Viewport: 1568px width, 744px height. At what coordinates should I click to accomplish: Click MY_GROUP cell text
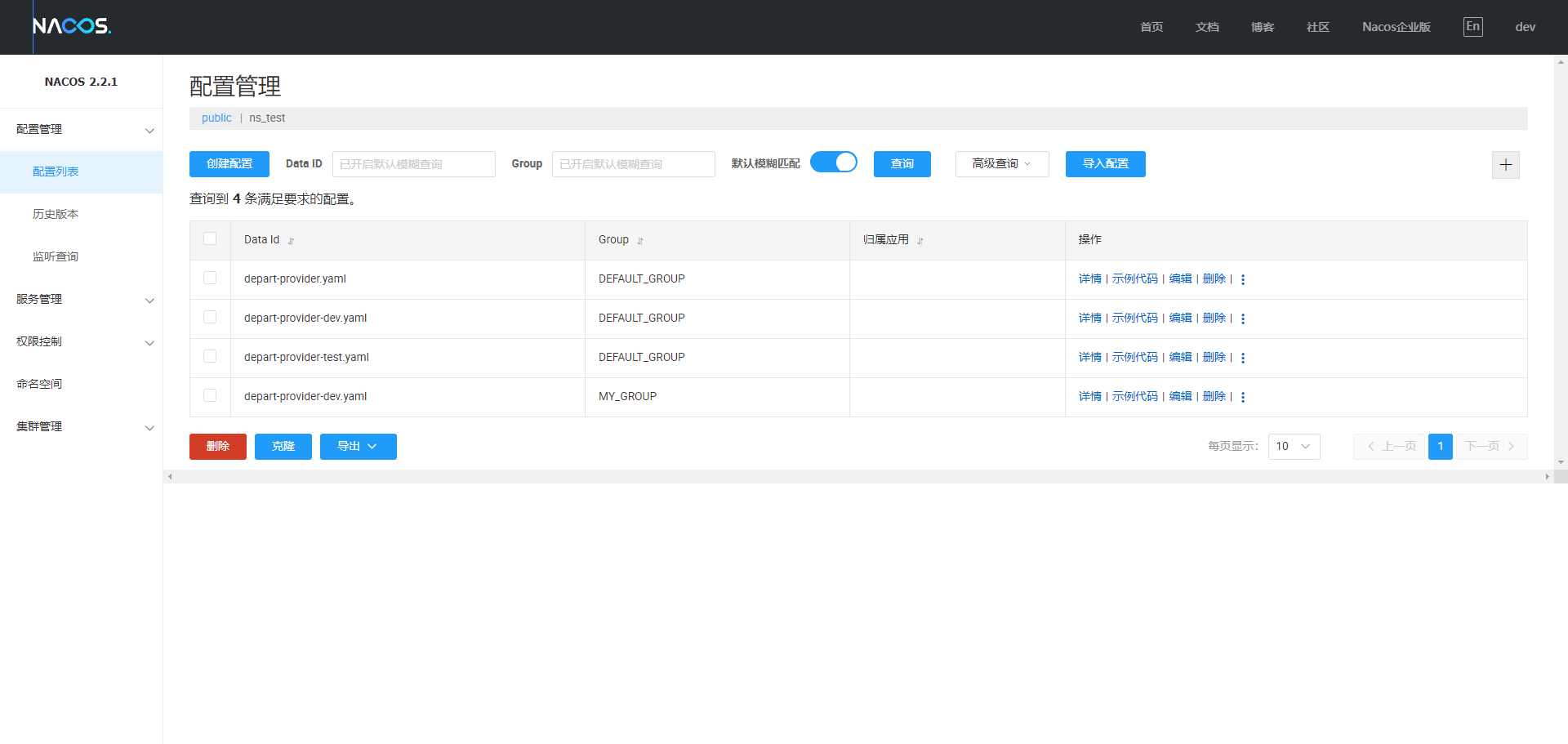tap(627, 397)
